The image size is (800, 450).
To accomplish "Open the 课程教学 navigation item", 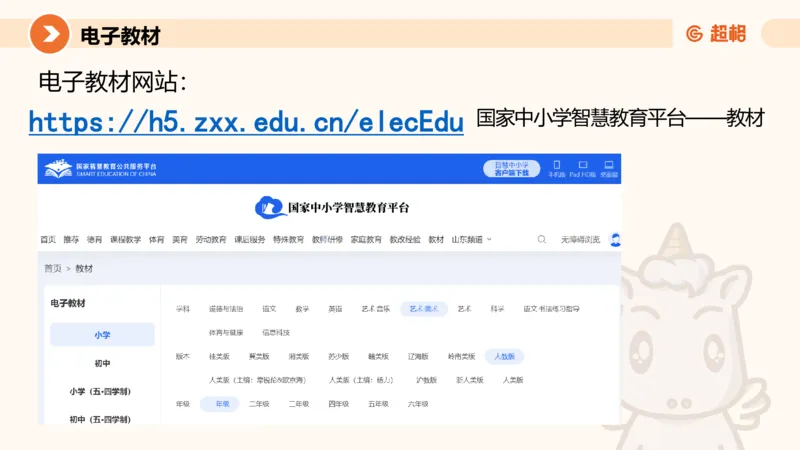I will pyautogui.click(x=126, y=239).
